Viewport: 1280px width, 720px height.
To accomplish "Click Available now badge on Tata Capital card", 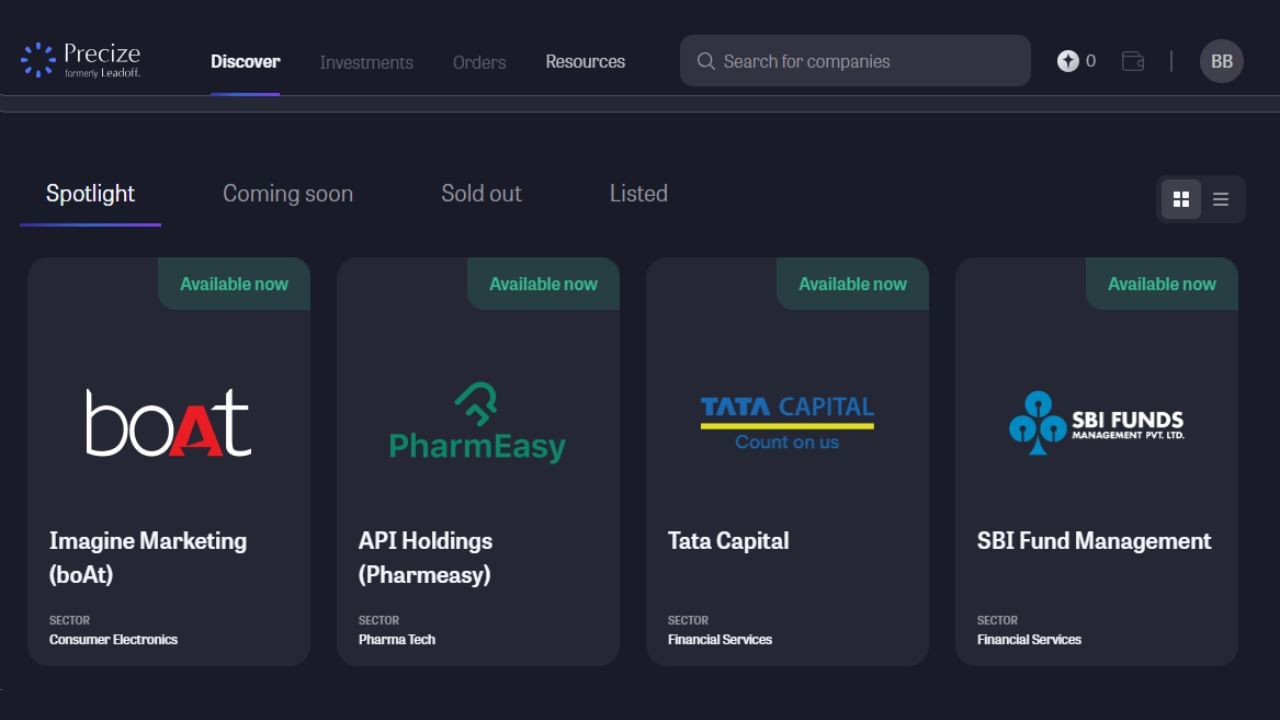I will tap(852, 284).
